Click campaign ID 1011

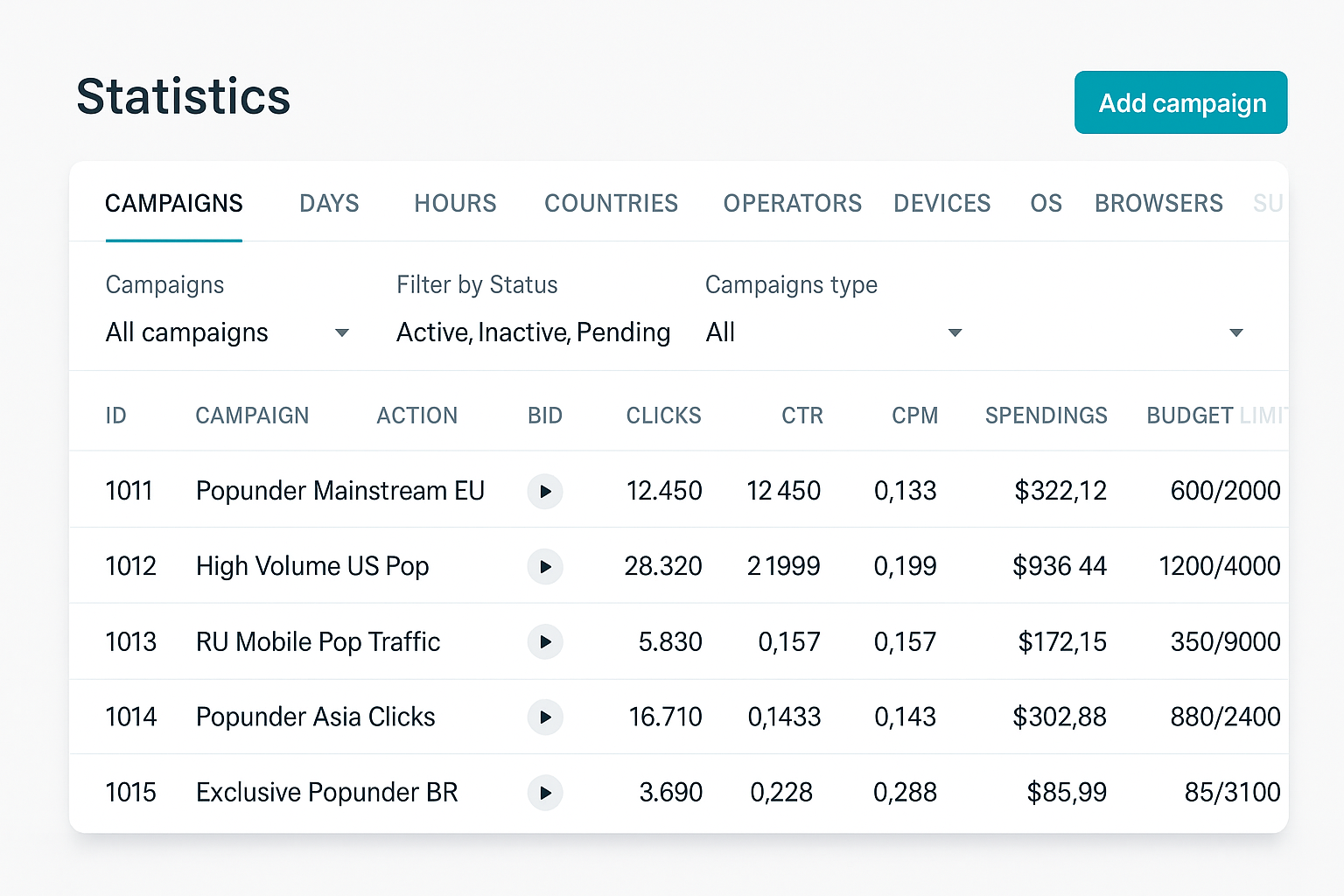coord(129,491)
